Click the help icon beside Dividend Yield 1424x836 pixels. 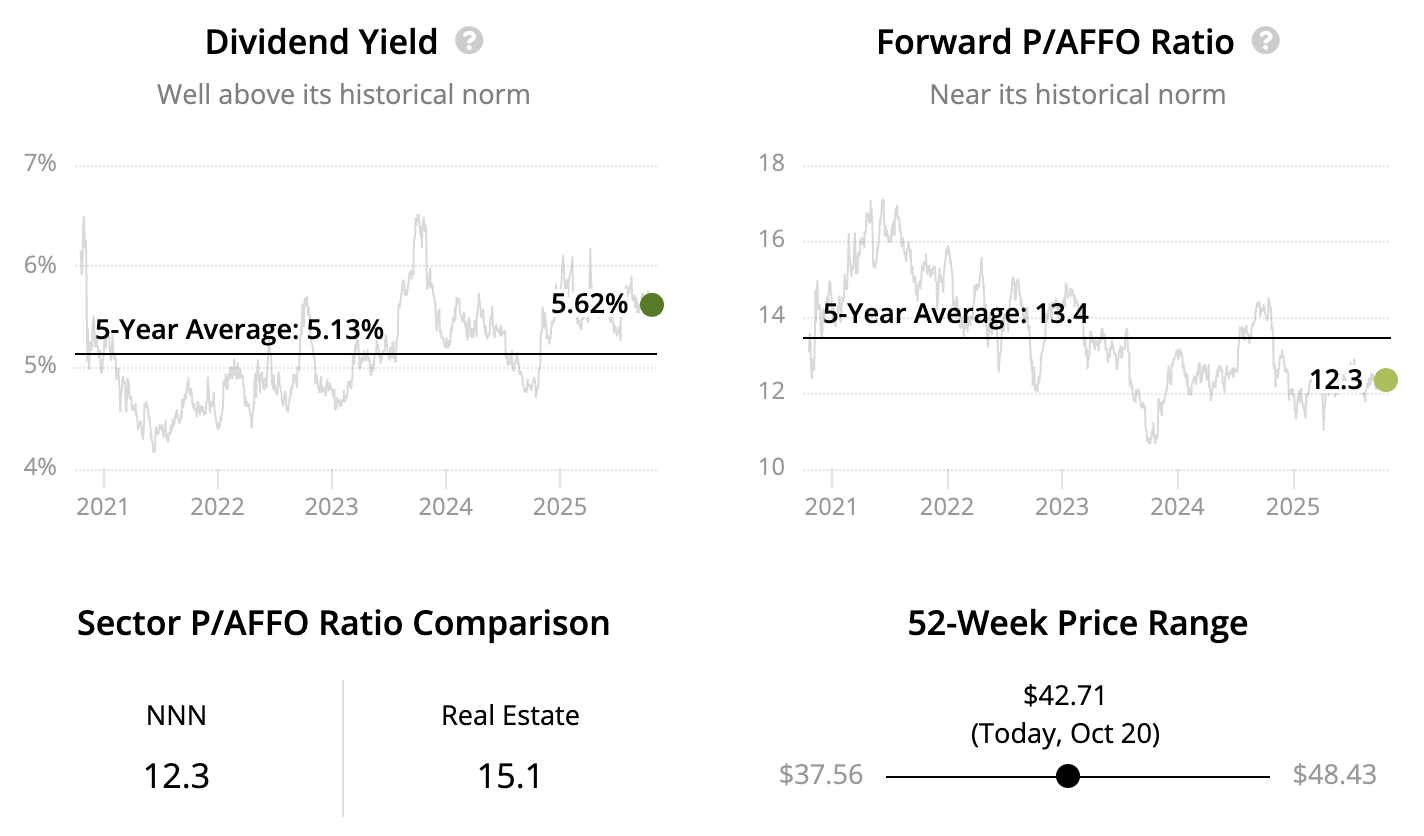(x=469, y=41)
